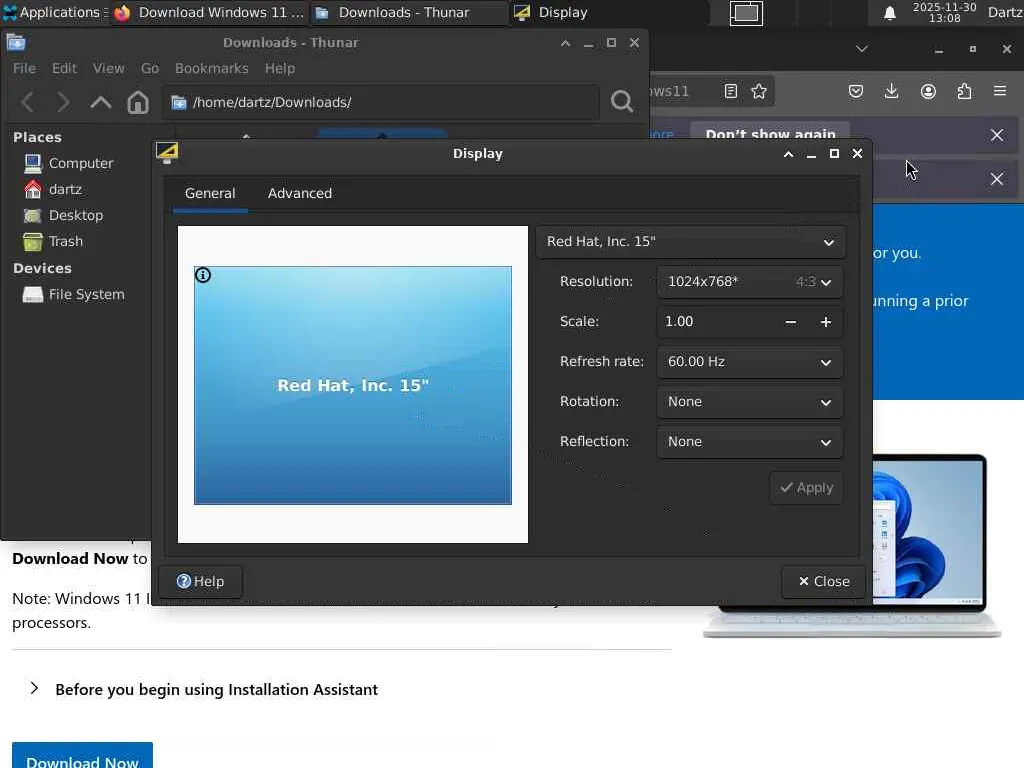Open the Go menu in Thunar
This screenshot has width=1024, height=768.
point(150,68)
